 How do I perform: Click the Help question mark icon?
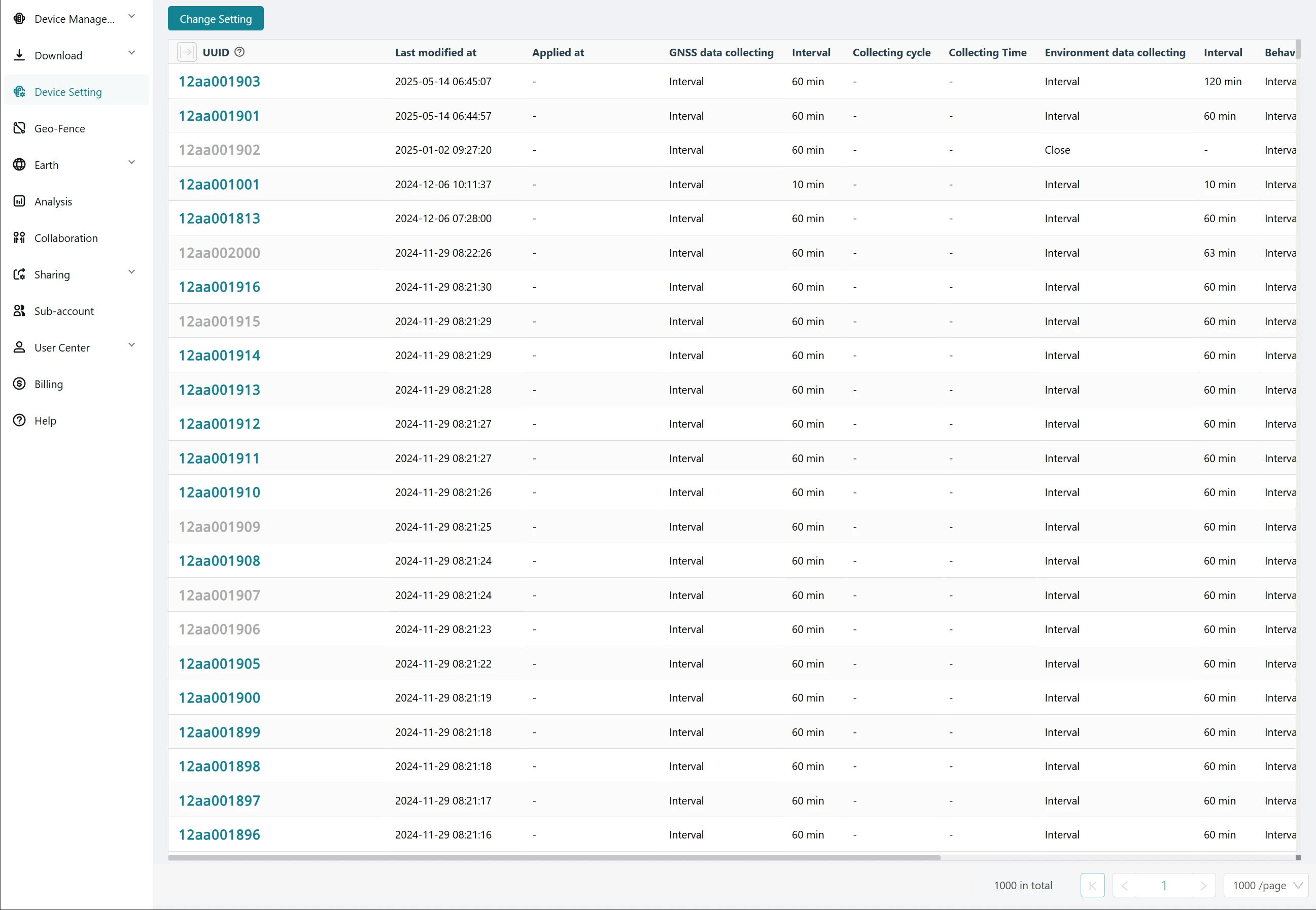pos(19,420)
